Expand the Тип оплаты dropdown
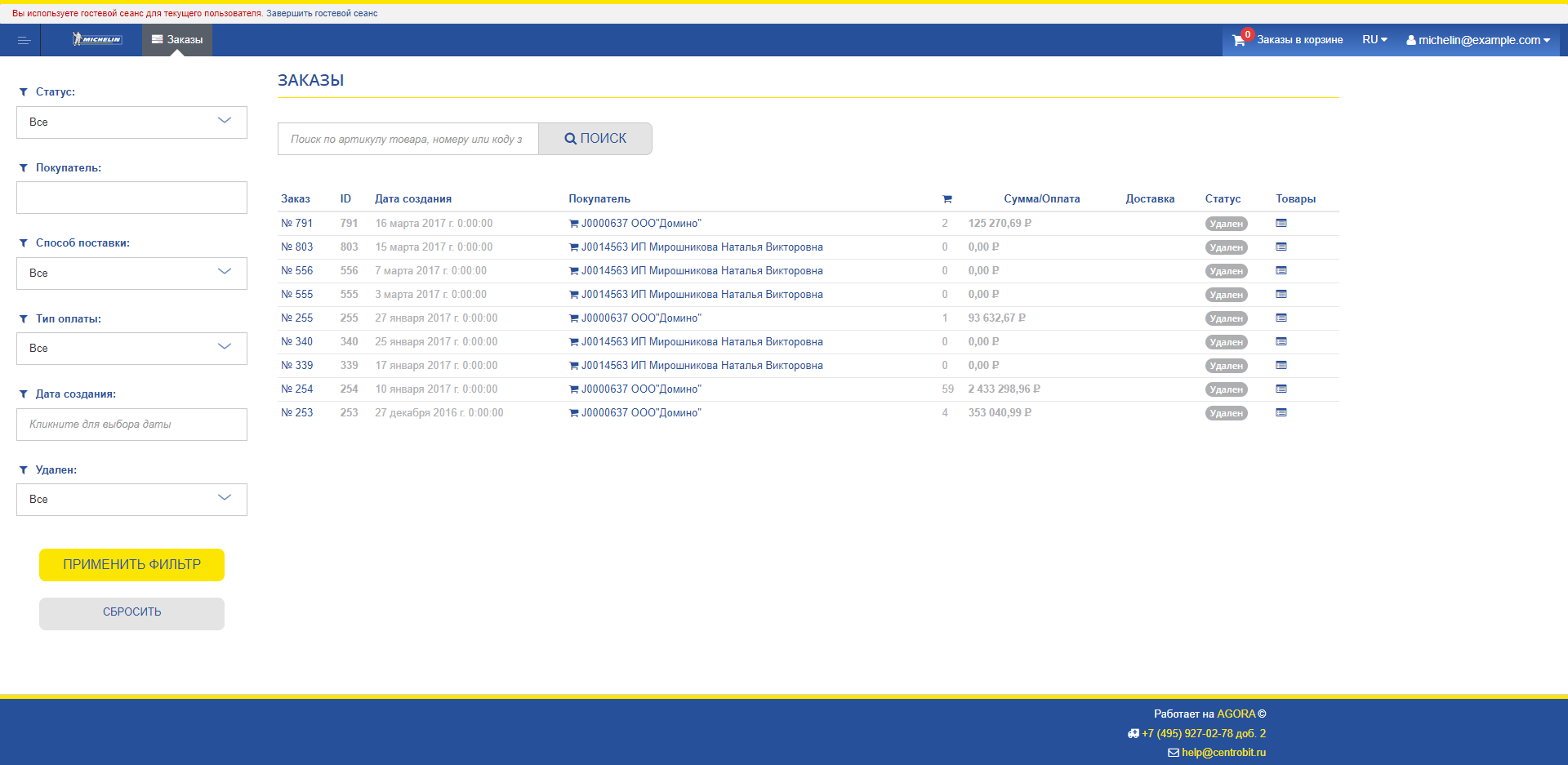The width and height of the screenshot is (1568, 765). point(131,349)
